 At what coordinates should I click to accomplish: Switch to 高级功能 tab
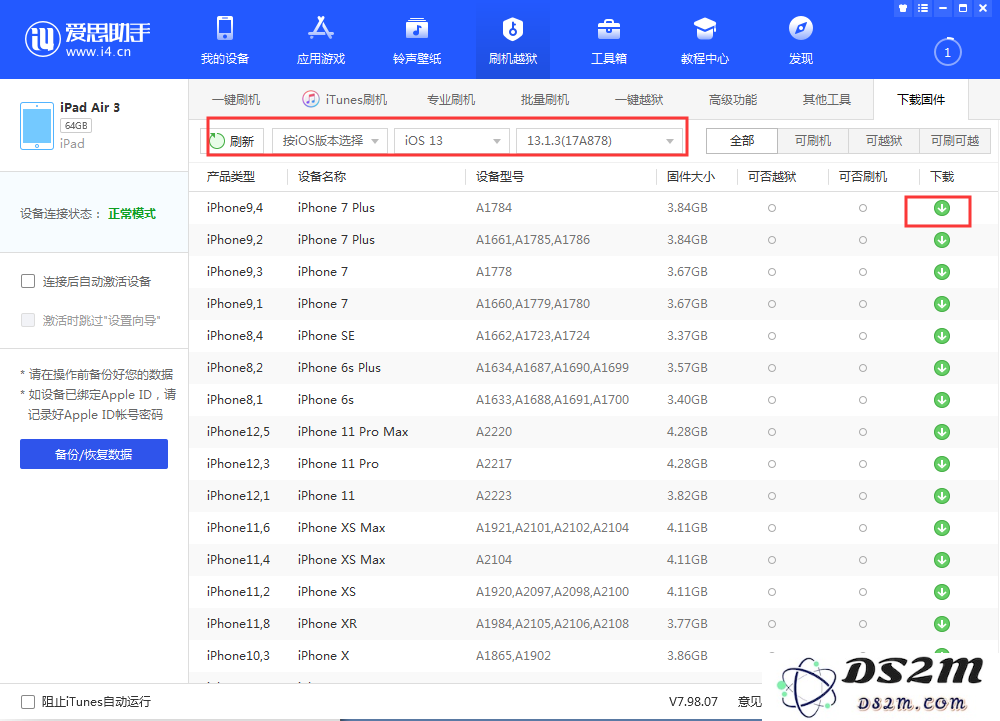(x=733, y=99)
